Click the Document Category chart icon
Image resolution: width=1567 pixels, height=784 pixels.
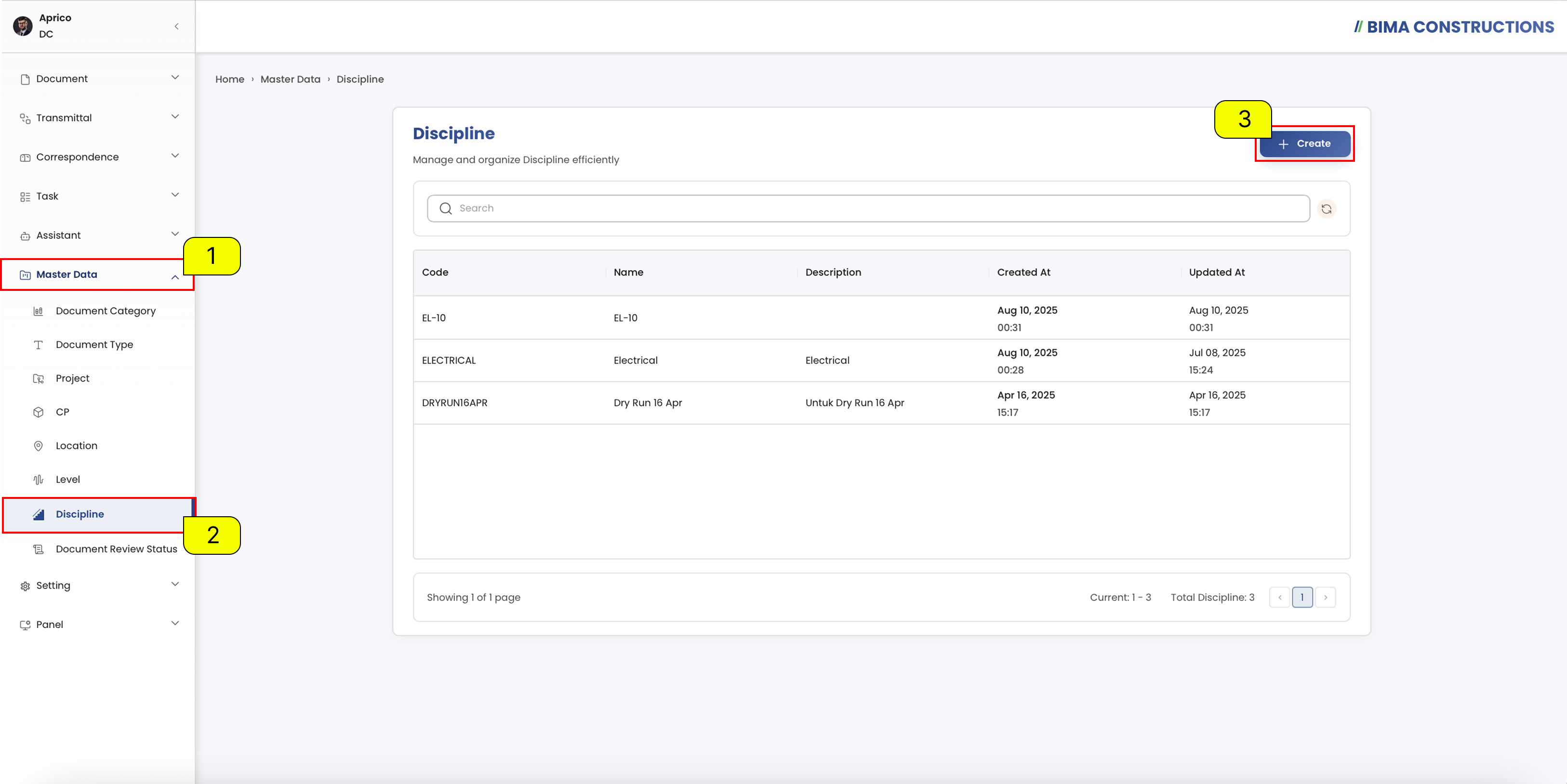tap(39, 311)
